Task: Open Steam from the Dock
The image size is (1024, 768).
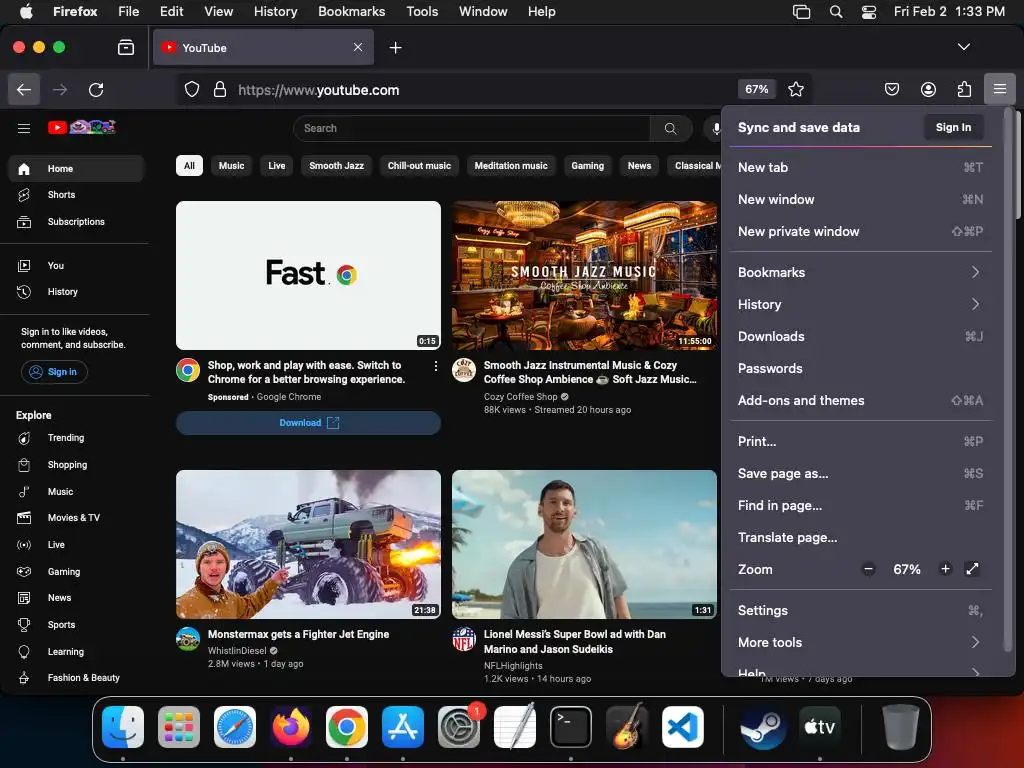Action: click(x=763, y=727)
